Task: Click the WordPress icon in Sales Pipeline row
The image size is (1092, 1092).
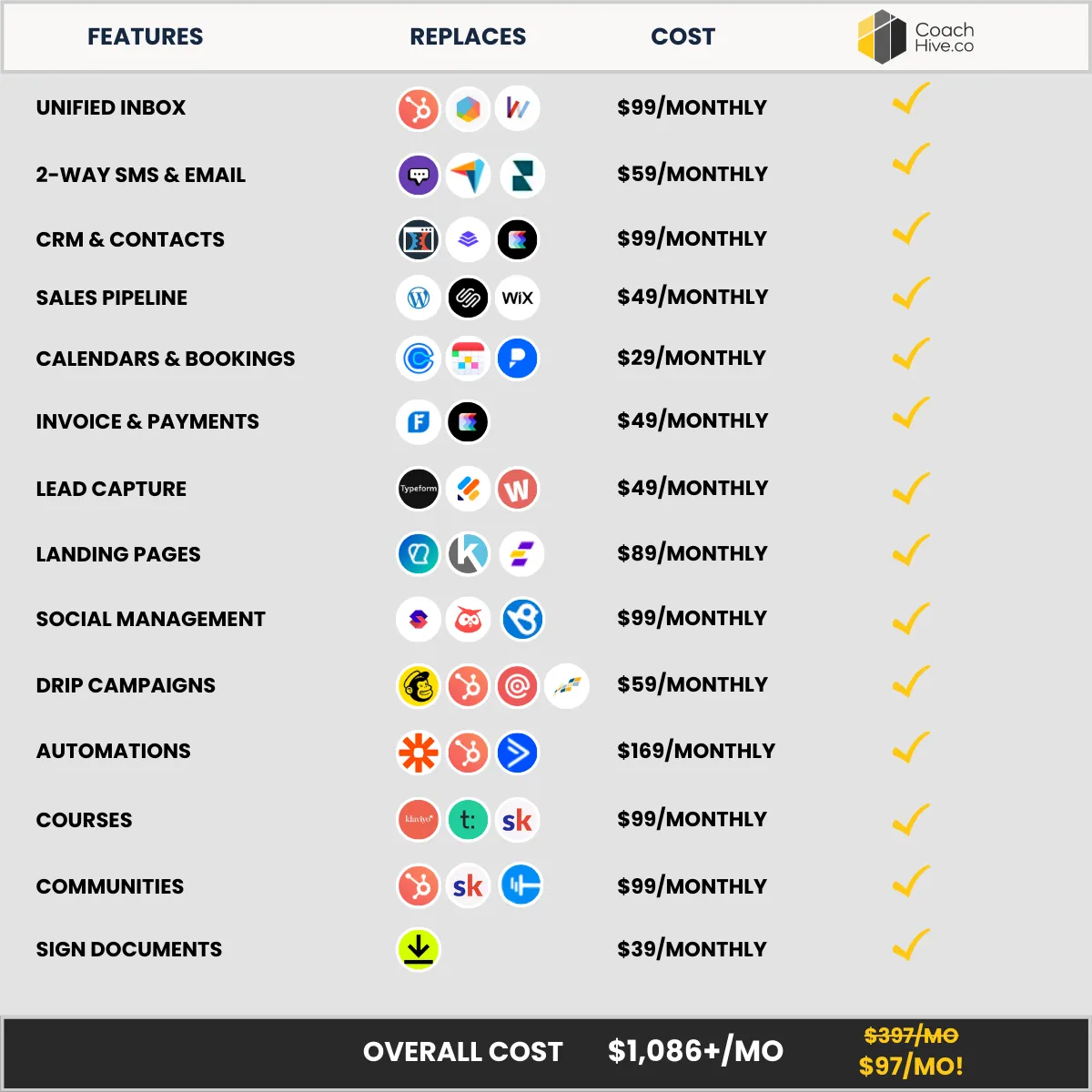Action: 419,298
